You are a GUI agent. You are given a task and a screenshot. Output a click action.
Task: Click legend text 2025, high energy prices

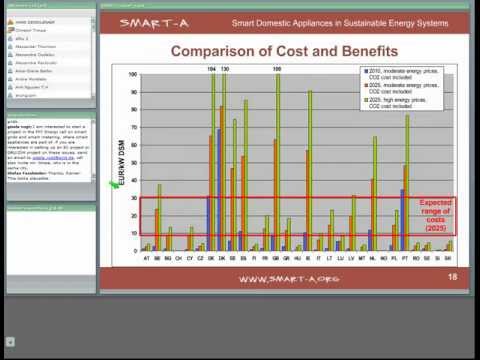click(397, 100)
